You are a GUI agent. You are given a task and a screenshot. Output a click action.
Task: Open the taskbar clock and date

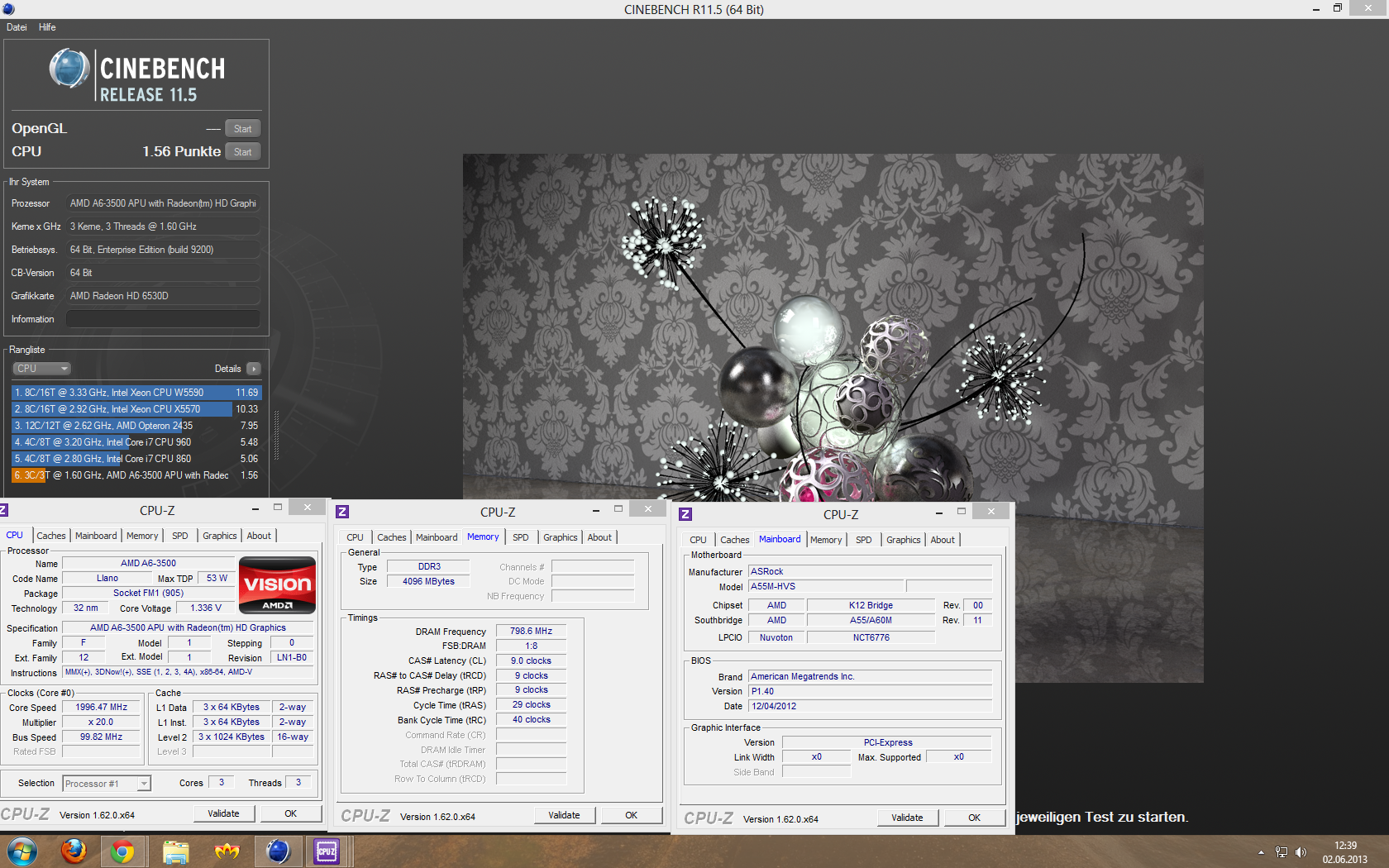click(x=1345, y=852)
